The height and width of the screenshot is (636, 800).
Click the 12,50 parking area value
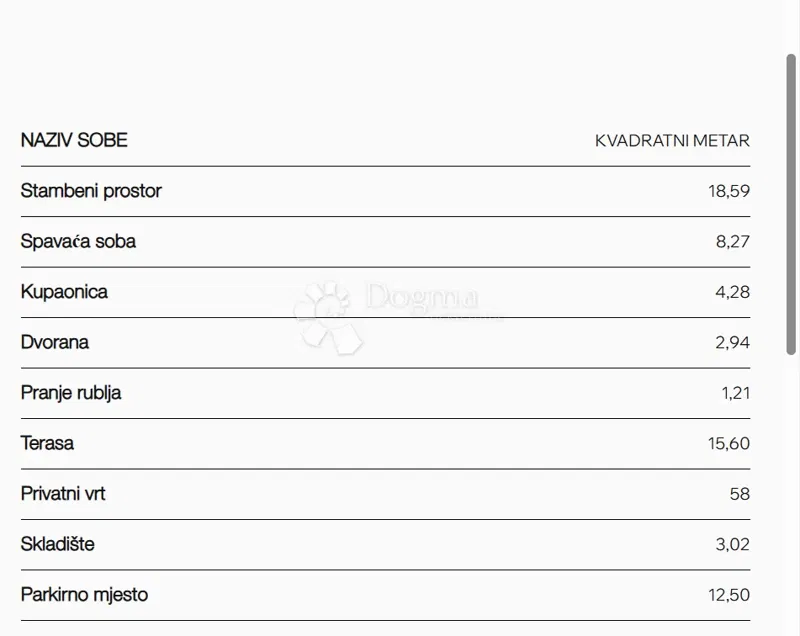point(729,595)
